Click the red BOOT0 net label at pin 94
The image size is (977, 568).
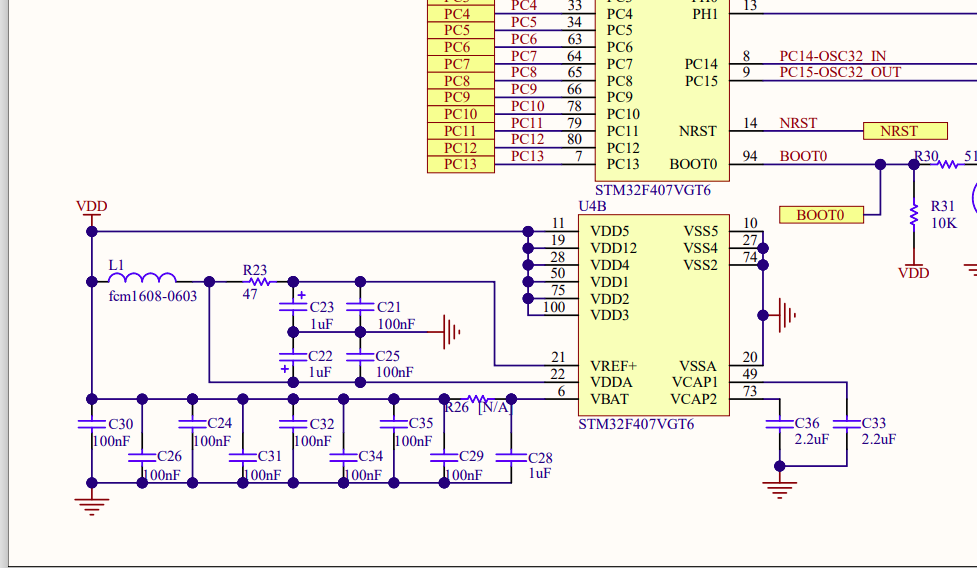[x=803, y=156]
